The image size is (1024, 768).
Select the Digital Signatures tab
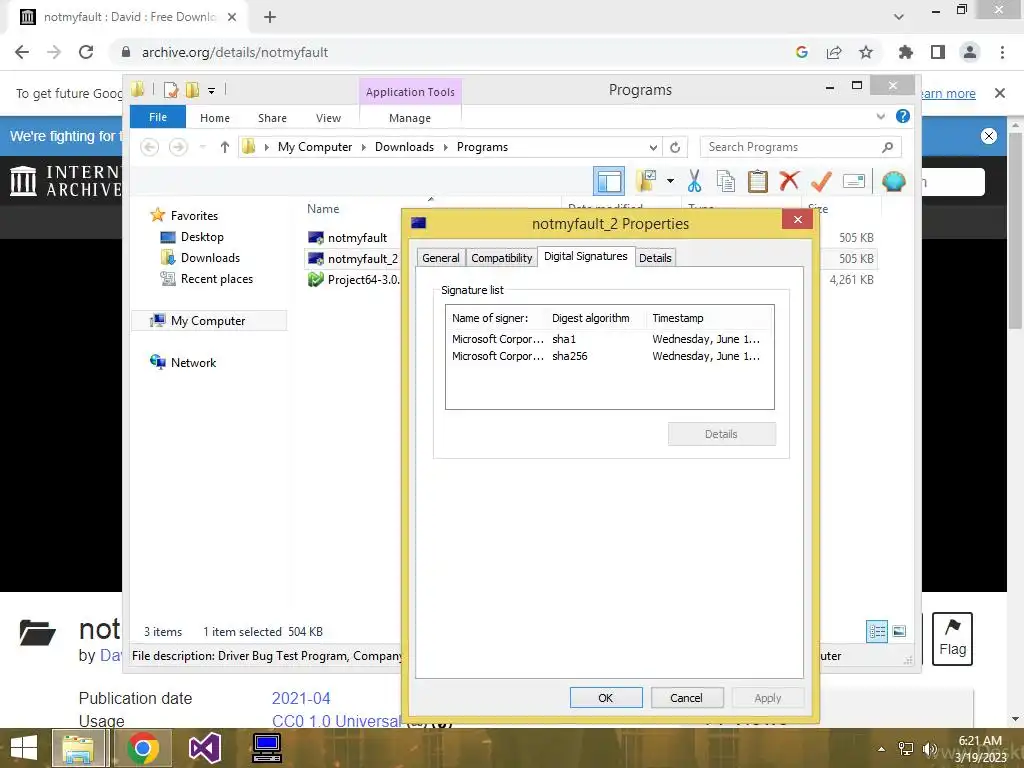(x=586, y=256)
